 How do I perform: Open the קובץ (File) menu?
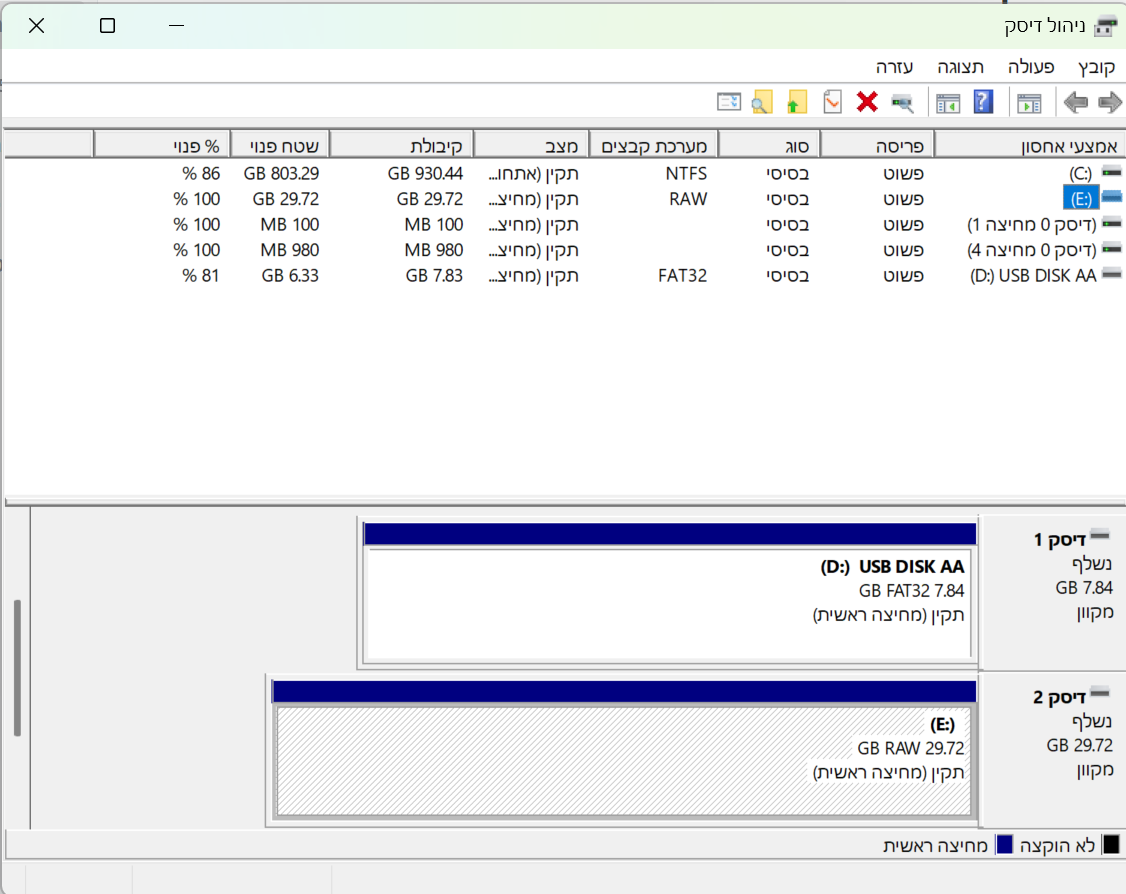point(1096,67)
